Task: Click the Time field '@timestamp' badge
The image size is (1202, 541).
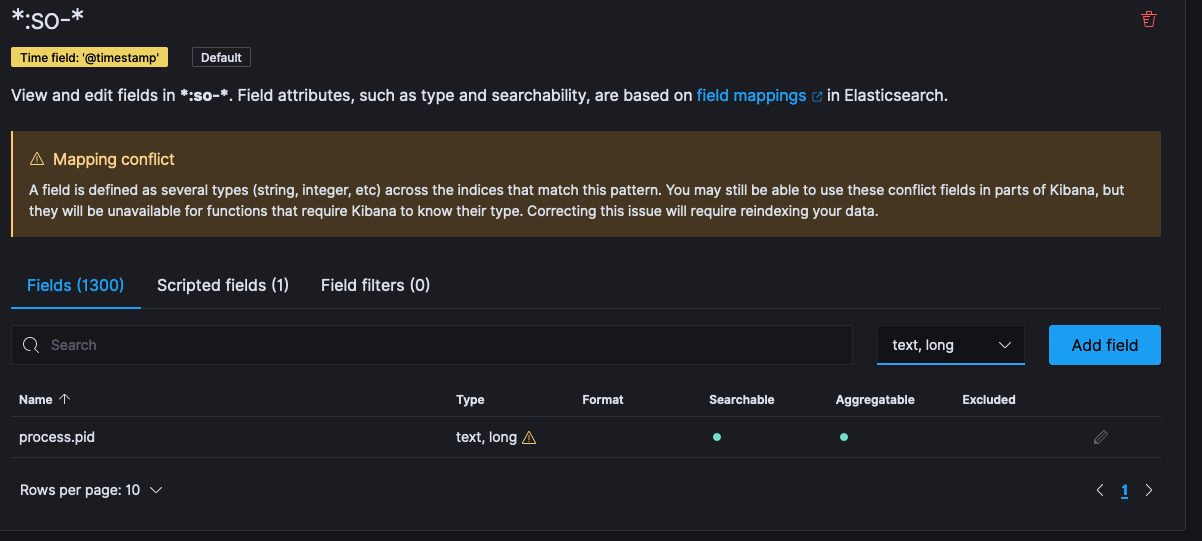Action: (x=90, y=57)
